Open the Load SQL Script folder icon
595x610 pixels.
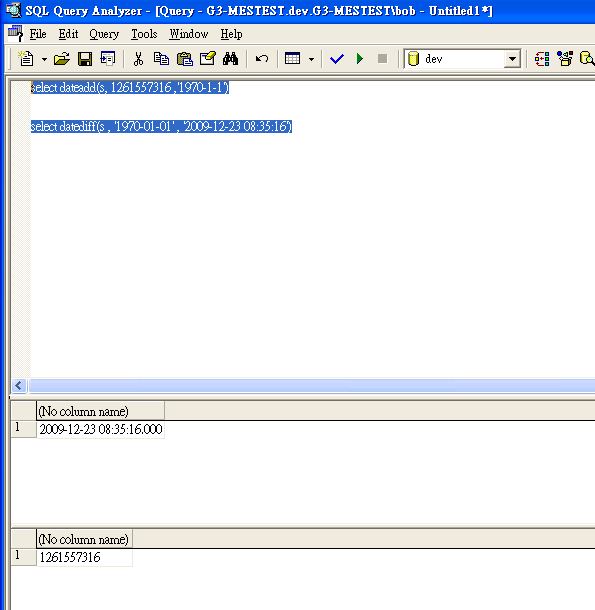pyautogui.click(x=61, y=59)
